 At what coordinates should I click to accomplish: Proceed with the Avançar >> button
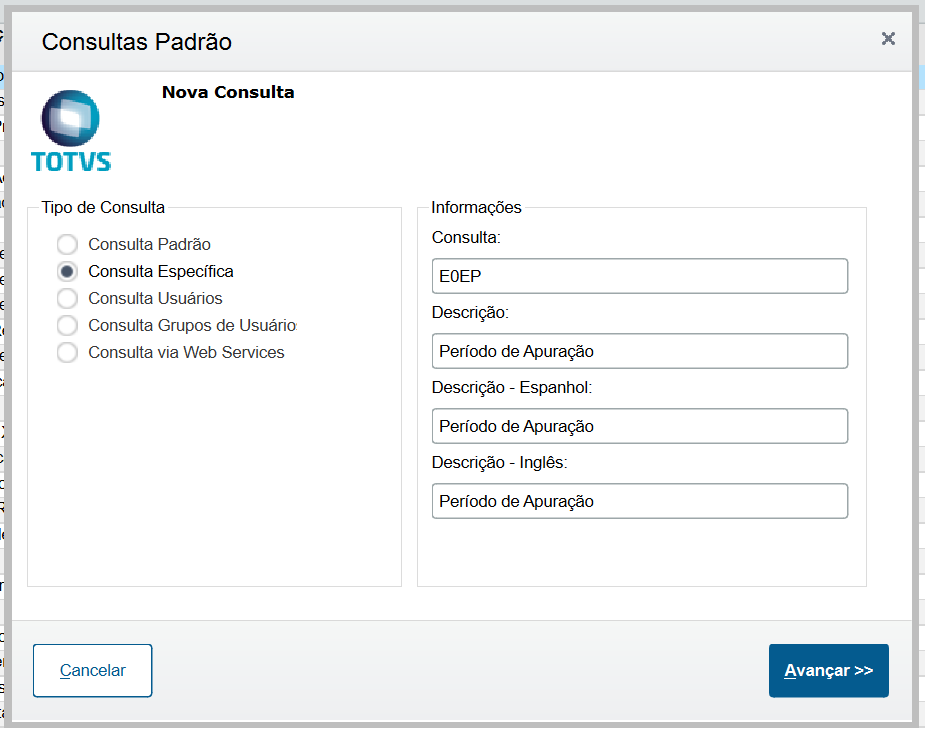point(828,670)
